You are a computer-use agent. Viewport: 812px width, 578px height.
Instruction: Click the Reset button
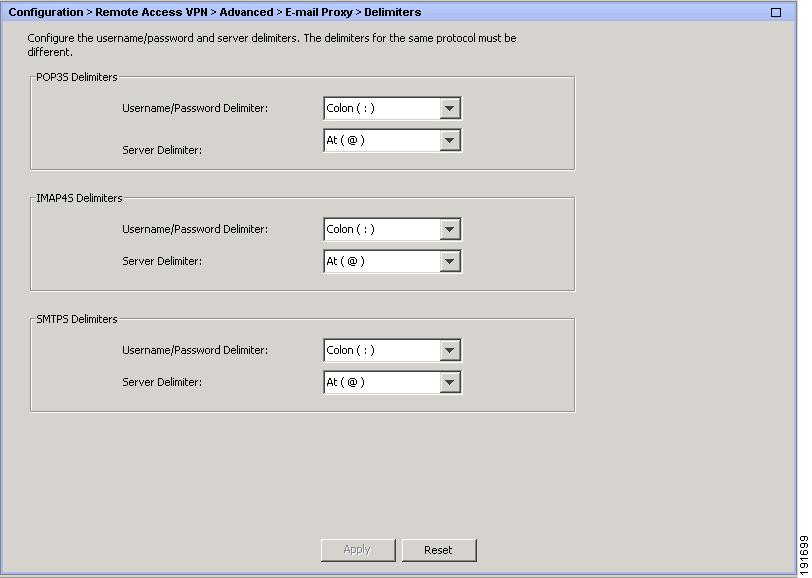click(439, 550)
